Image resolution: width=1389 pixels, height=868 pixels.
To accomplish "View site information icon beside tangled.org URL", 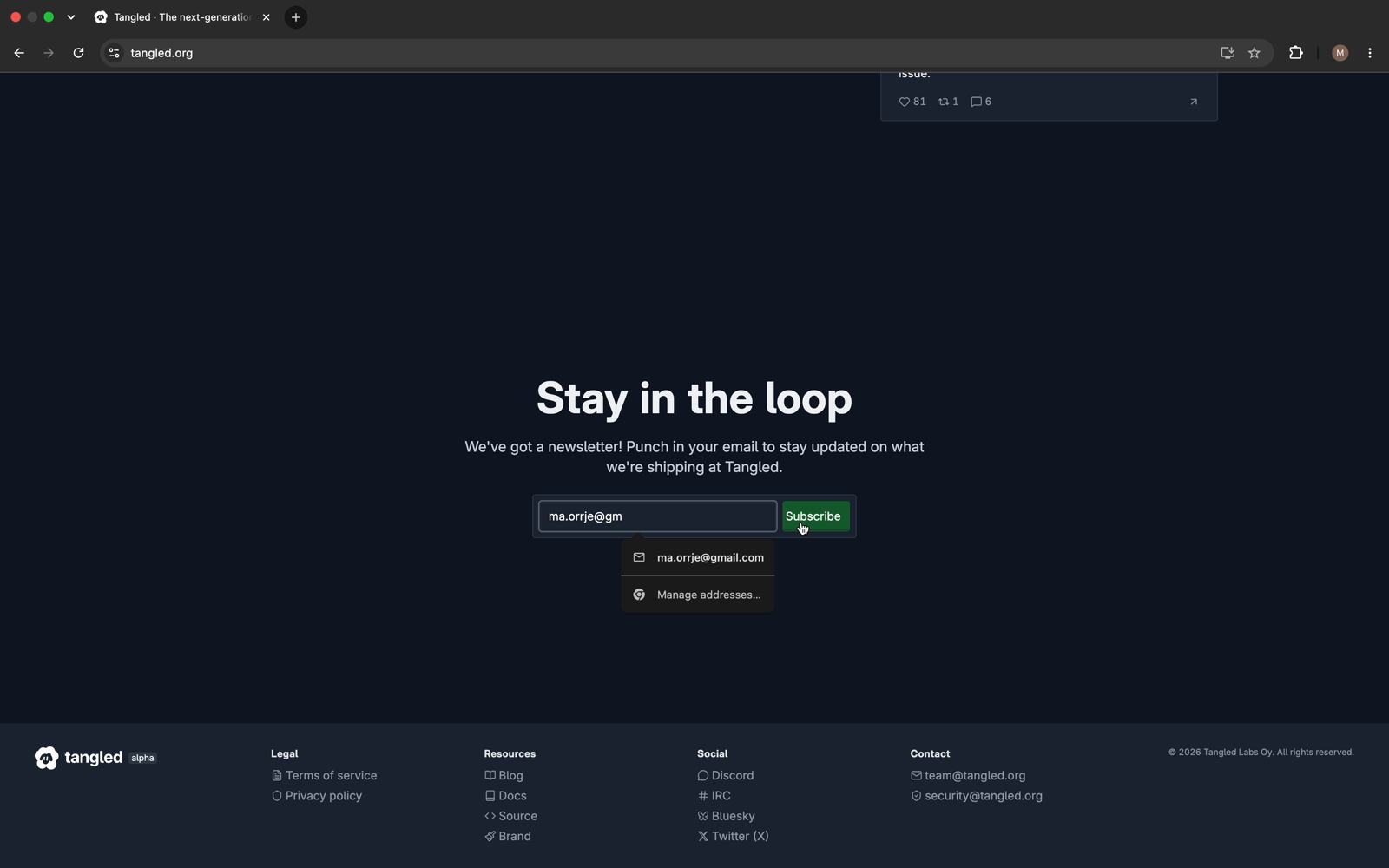I will (114, 53).
